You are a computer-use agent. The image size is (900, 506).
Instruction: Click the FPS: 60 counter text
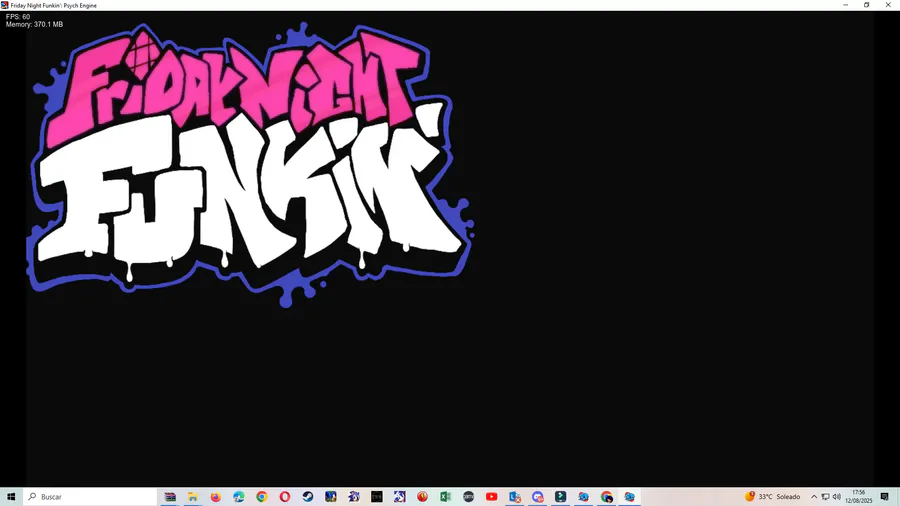click(x=18, y=17)
